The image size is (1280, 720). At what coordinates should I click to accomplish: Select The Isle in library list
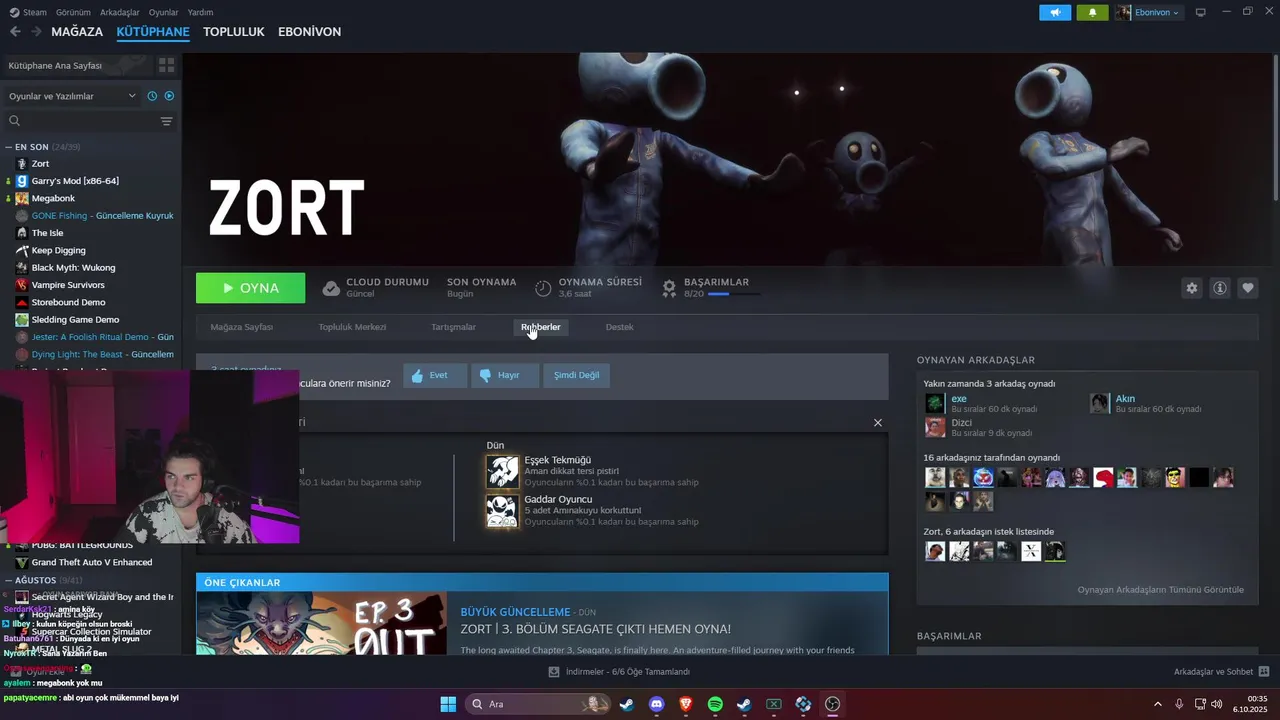pos(47,233)
